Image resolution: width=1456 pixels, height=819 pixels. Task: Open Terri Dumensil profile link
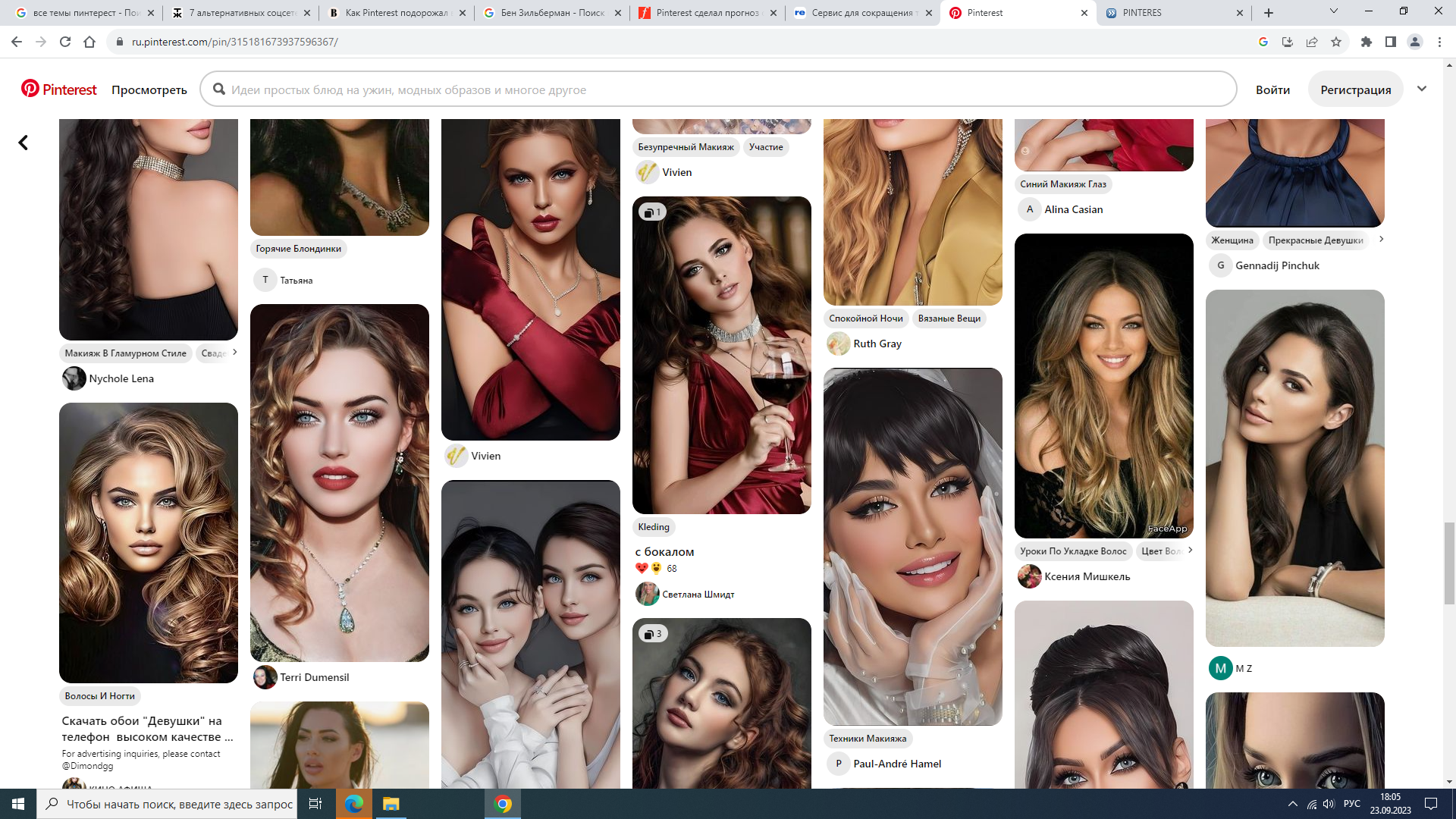click(x=315, y=677)
